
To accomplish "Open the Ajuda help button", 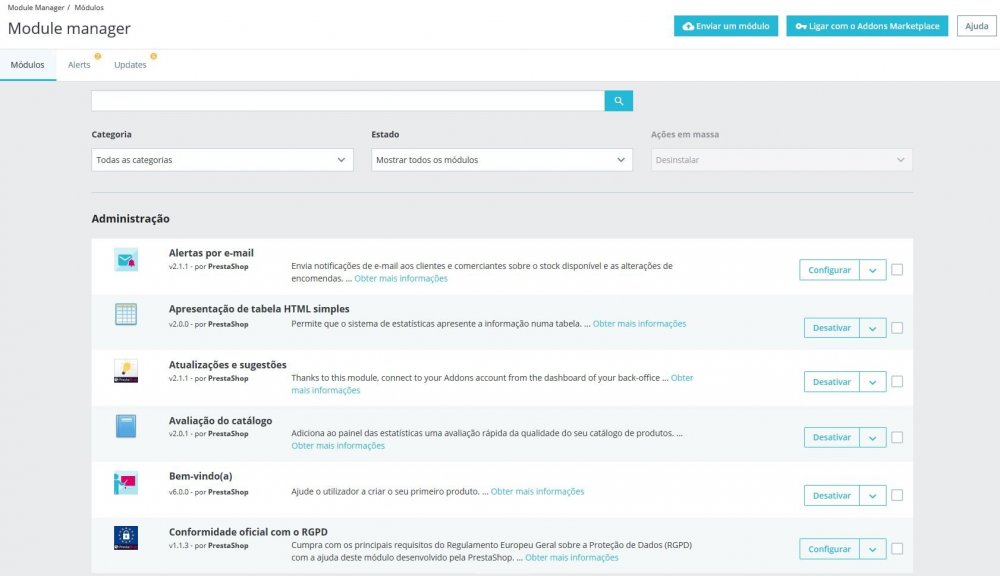I will tap(976, 26).
